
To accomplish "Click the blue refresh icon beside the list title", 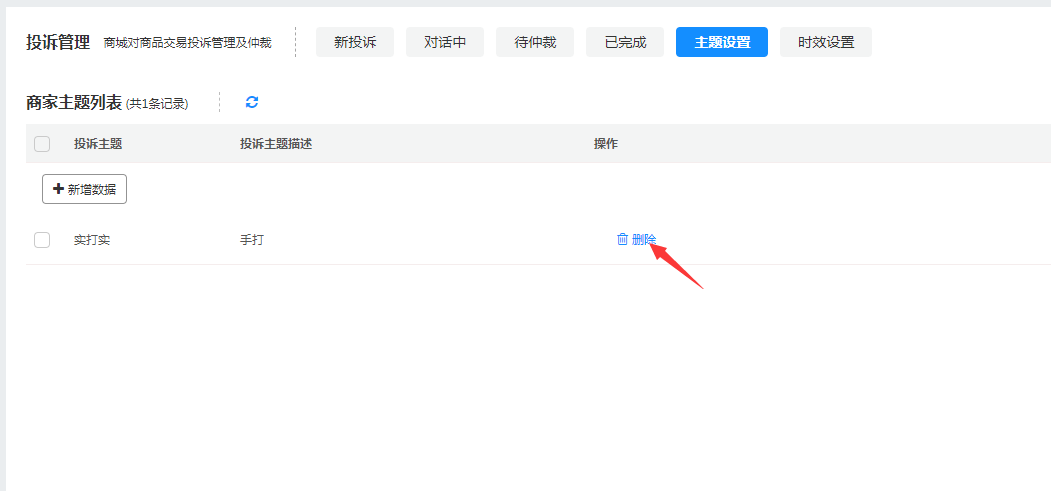I will coord(252,102).
